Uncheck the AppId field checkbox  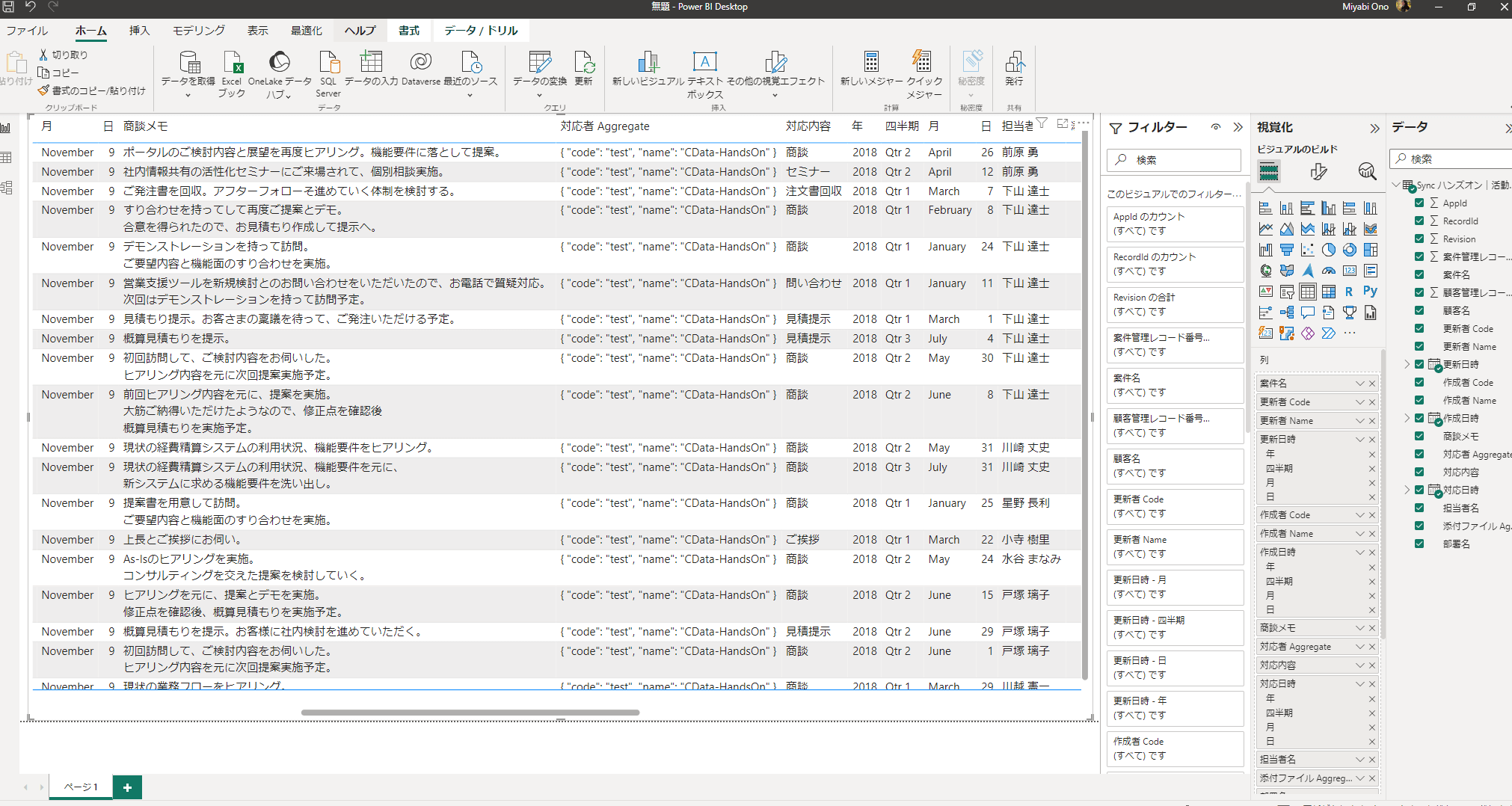pos(1419,203)
